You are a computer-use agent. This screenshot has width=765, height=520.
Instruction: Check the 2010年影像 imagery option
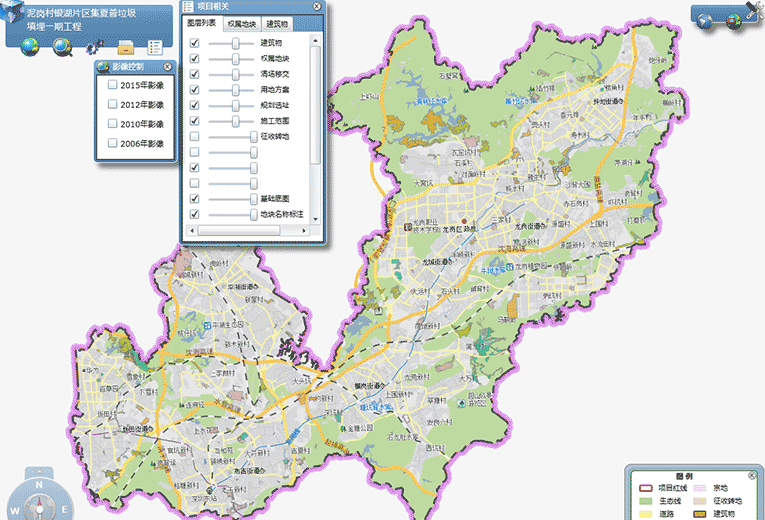[113, 124]
